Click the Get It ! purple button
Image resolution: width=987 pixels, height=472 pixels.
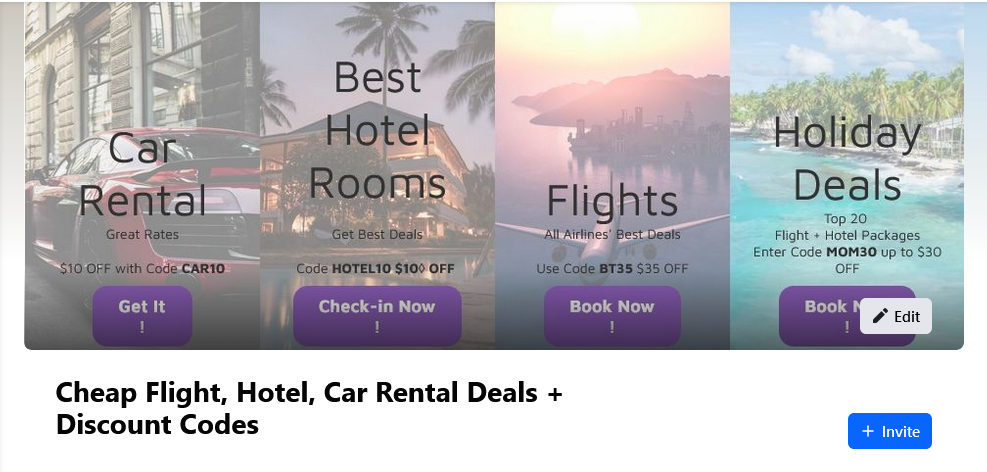(x=142, y=316)
